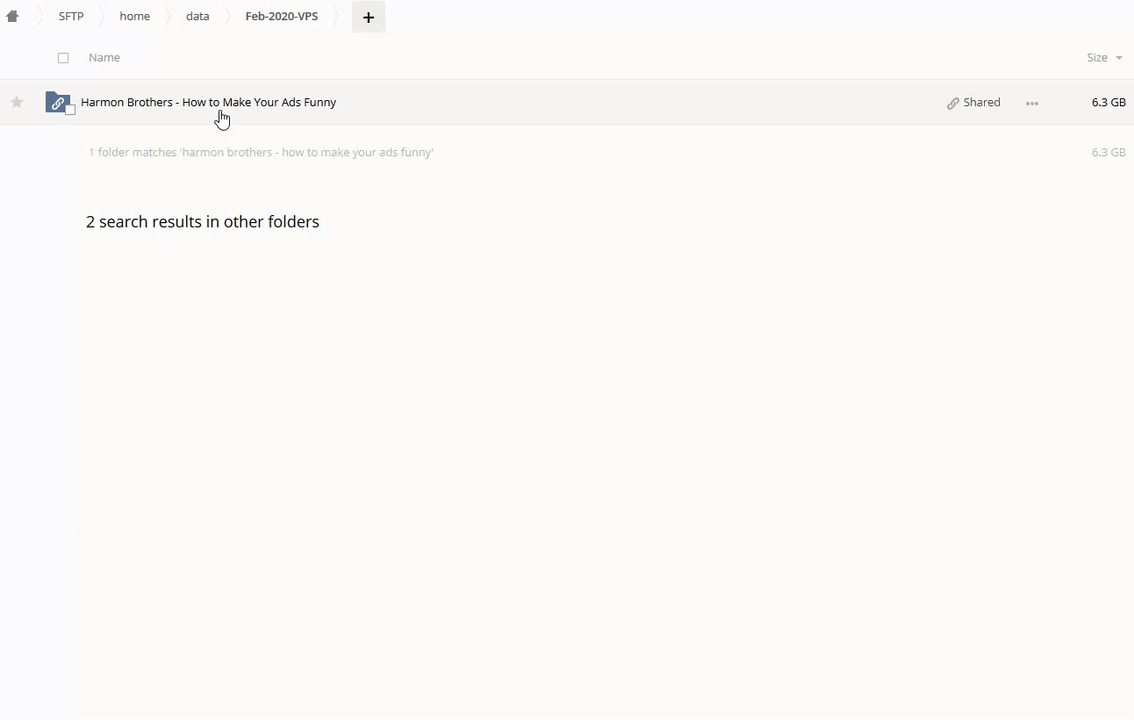Click the chain link icon beside Shared
Screen dimensions: 1134x720
(x=953, y=103)
